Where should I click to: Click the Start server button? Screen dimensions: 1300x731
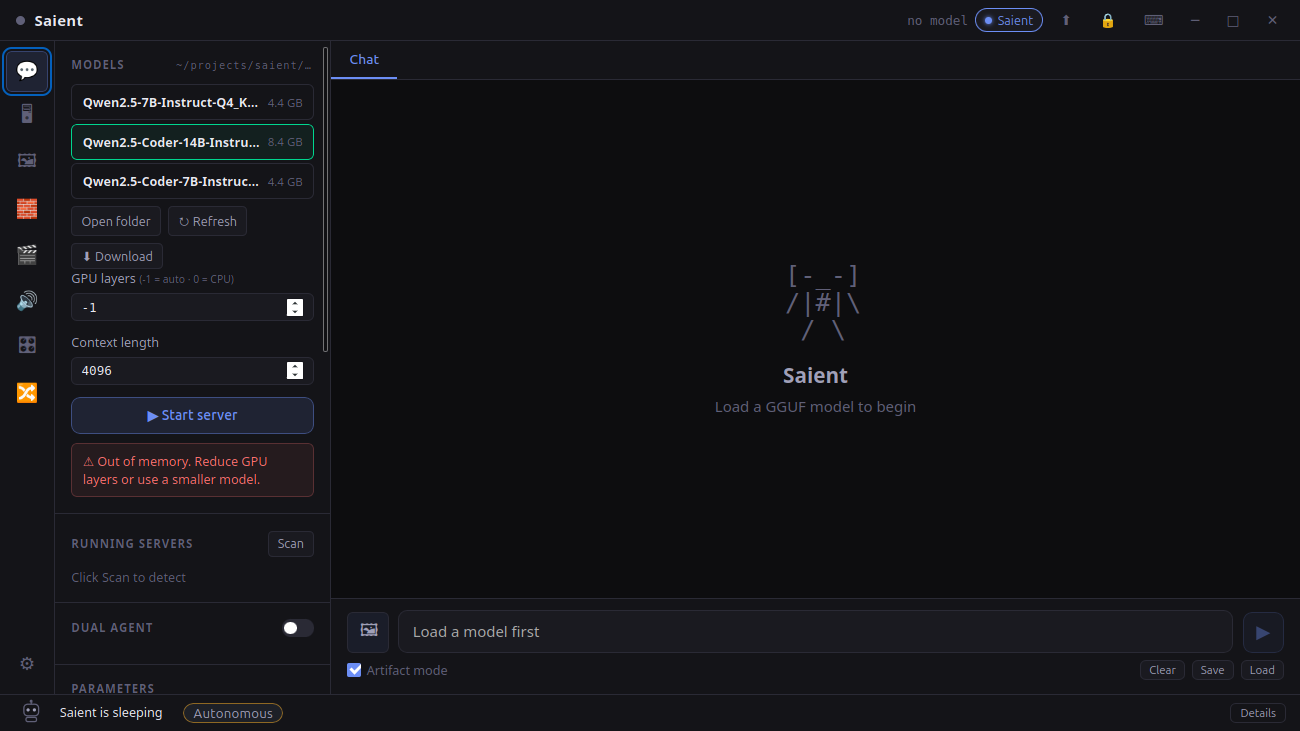click(192, 415)
